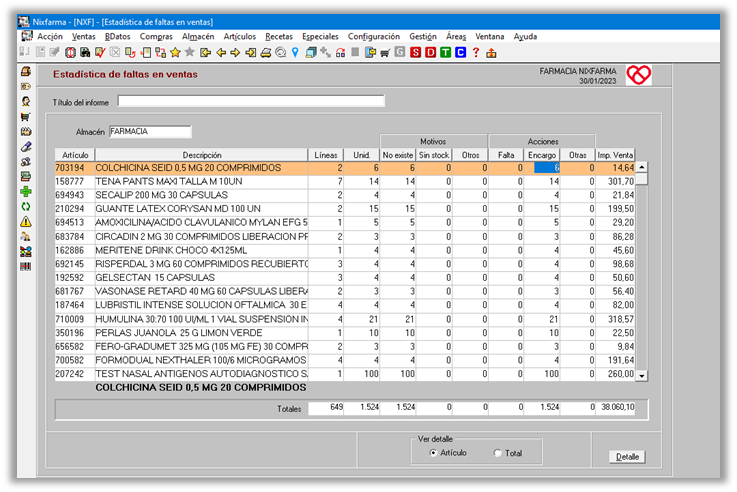737x492 pixels.
Task: Click the Almacén field showing FARMACIA
Action: (150, 132)
